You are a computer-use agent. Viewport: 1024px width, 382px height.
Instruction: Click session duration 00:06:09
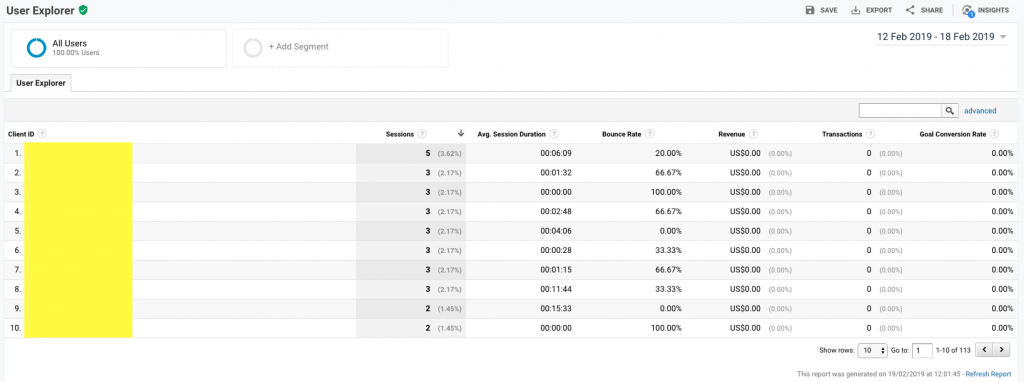[556, 153]
